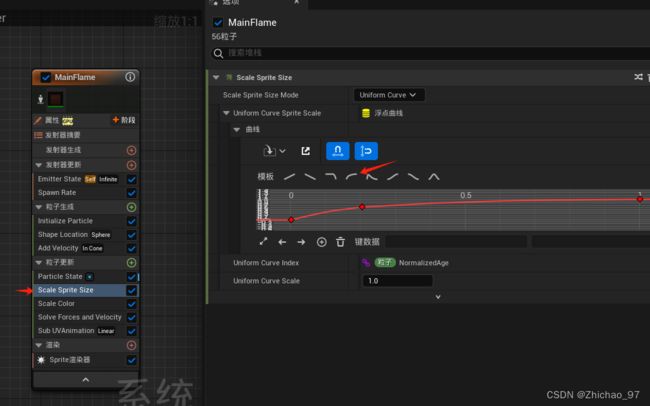The image size is (650, 406).
Task: Click the MainFlame emitter thumbnail preview
Action: coord(56,99)
